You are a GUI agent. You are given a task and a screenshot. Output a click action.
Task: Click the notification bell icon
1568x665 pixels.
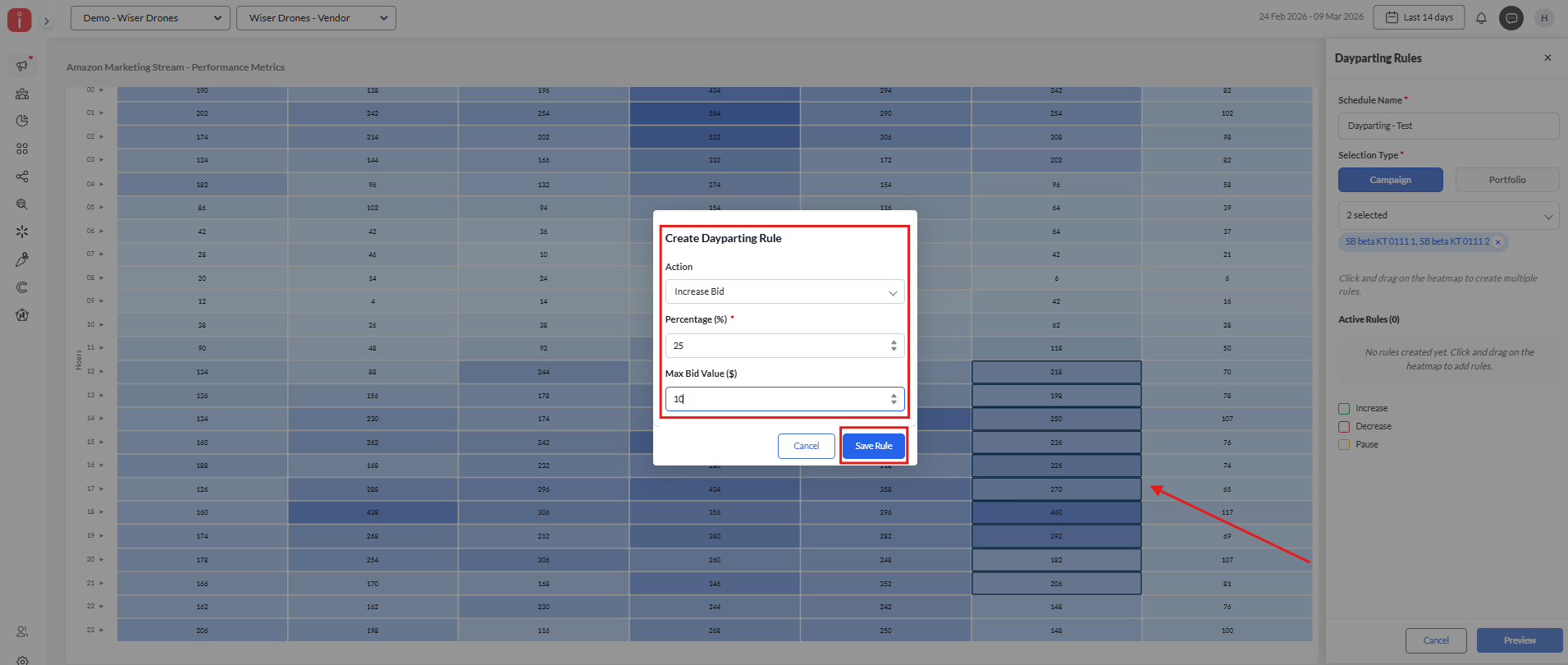coord(1481,18)
